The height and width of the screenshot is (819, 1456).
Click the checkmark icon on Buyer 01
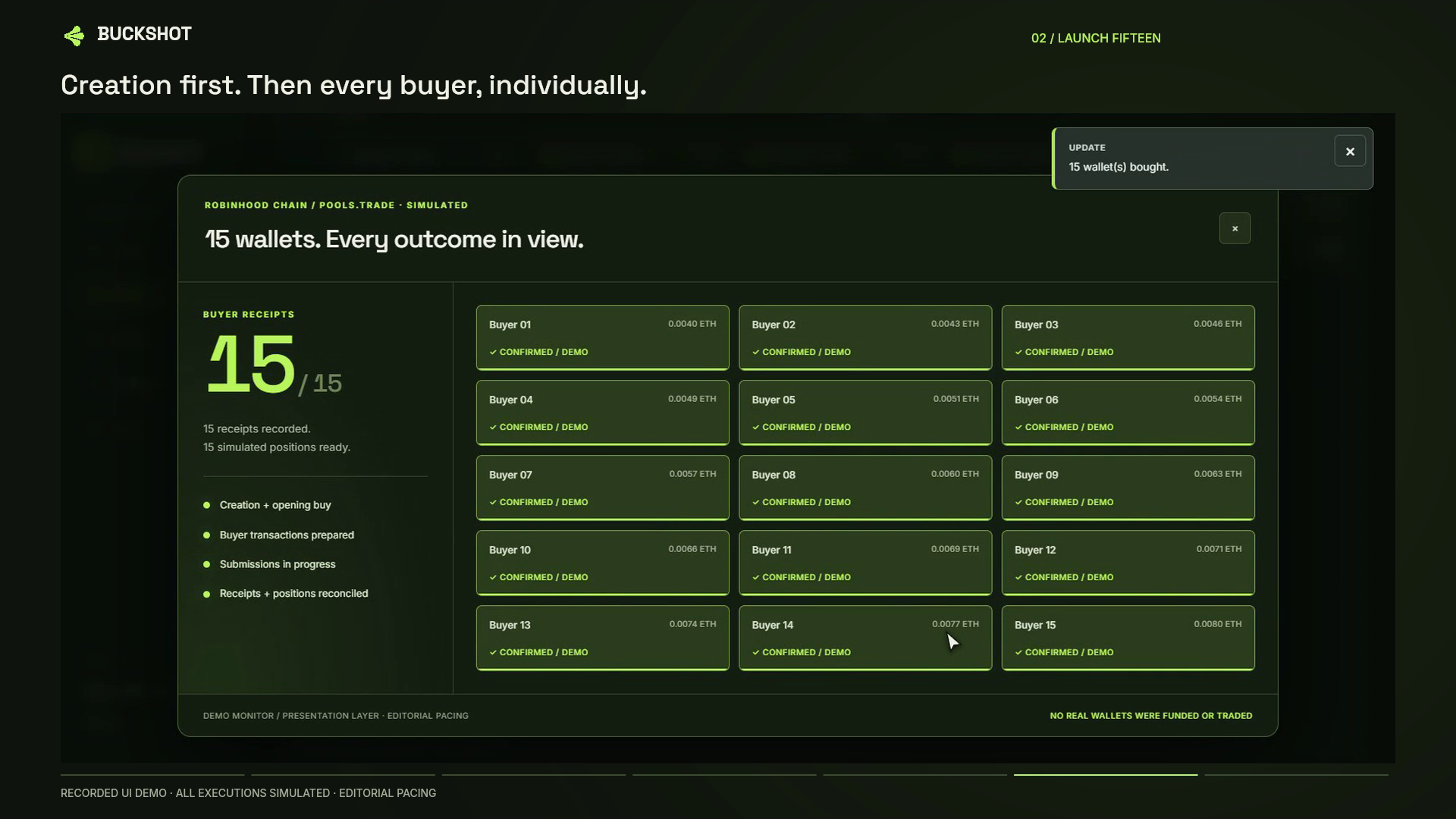[x=493, y=352]
